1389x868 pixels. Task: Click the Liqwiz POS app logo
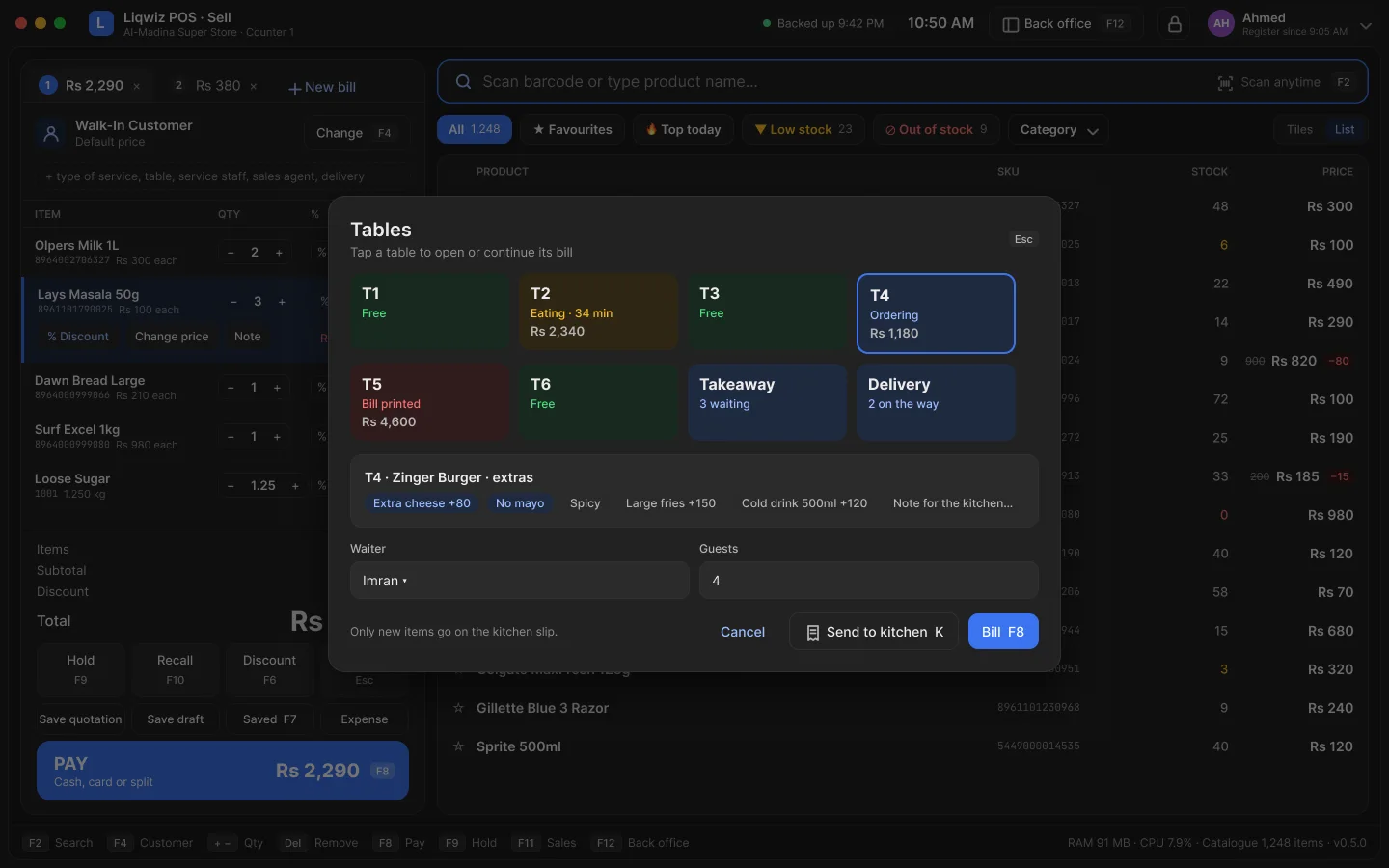(100, 23)
